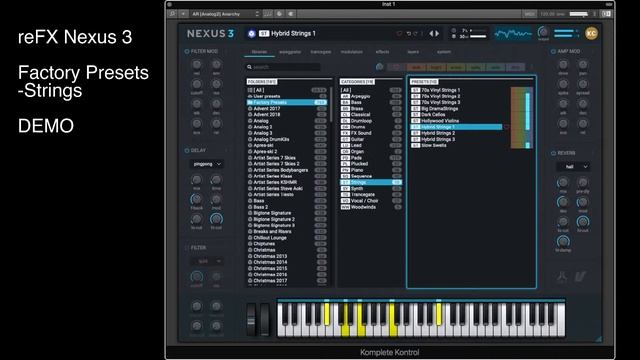
Task: Select the Arpeggio category
Action: [371, 96]
